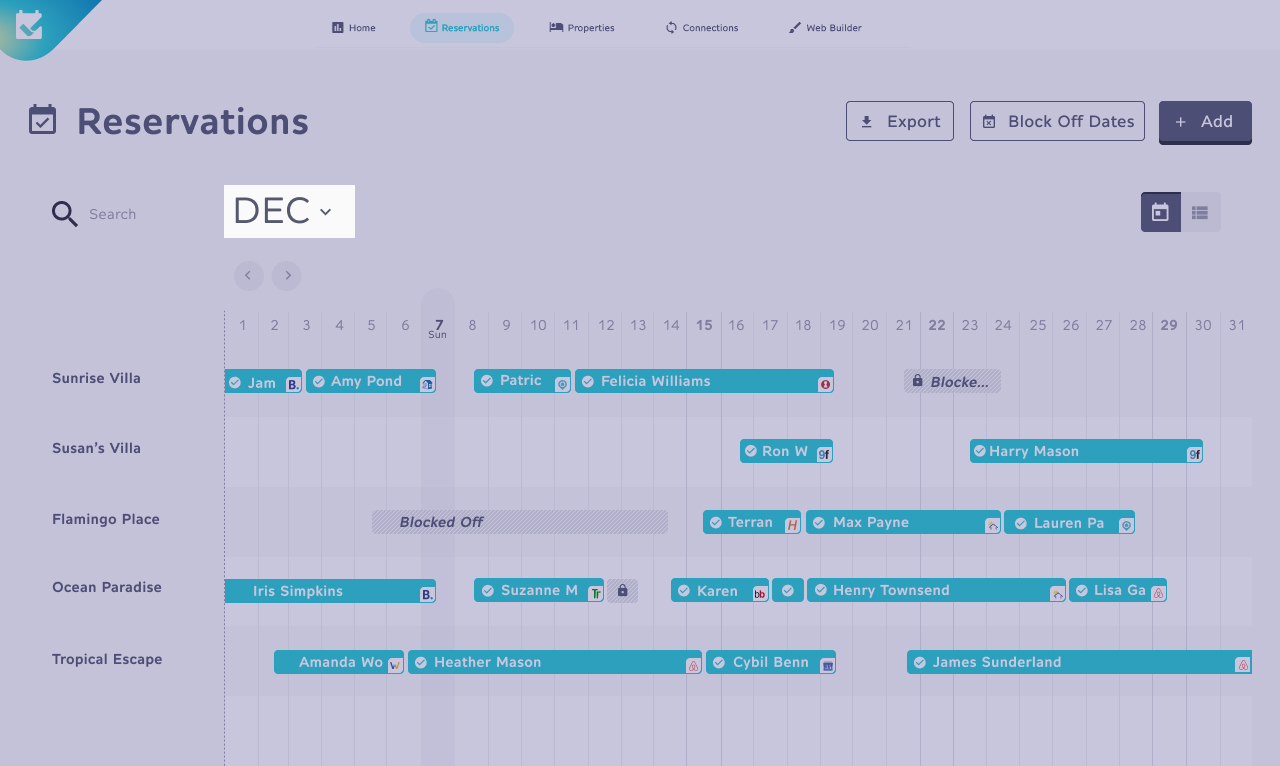Click the Add reservation button
Viewport: 1280px width, 766px height.
coord(1205,122)
